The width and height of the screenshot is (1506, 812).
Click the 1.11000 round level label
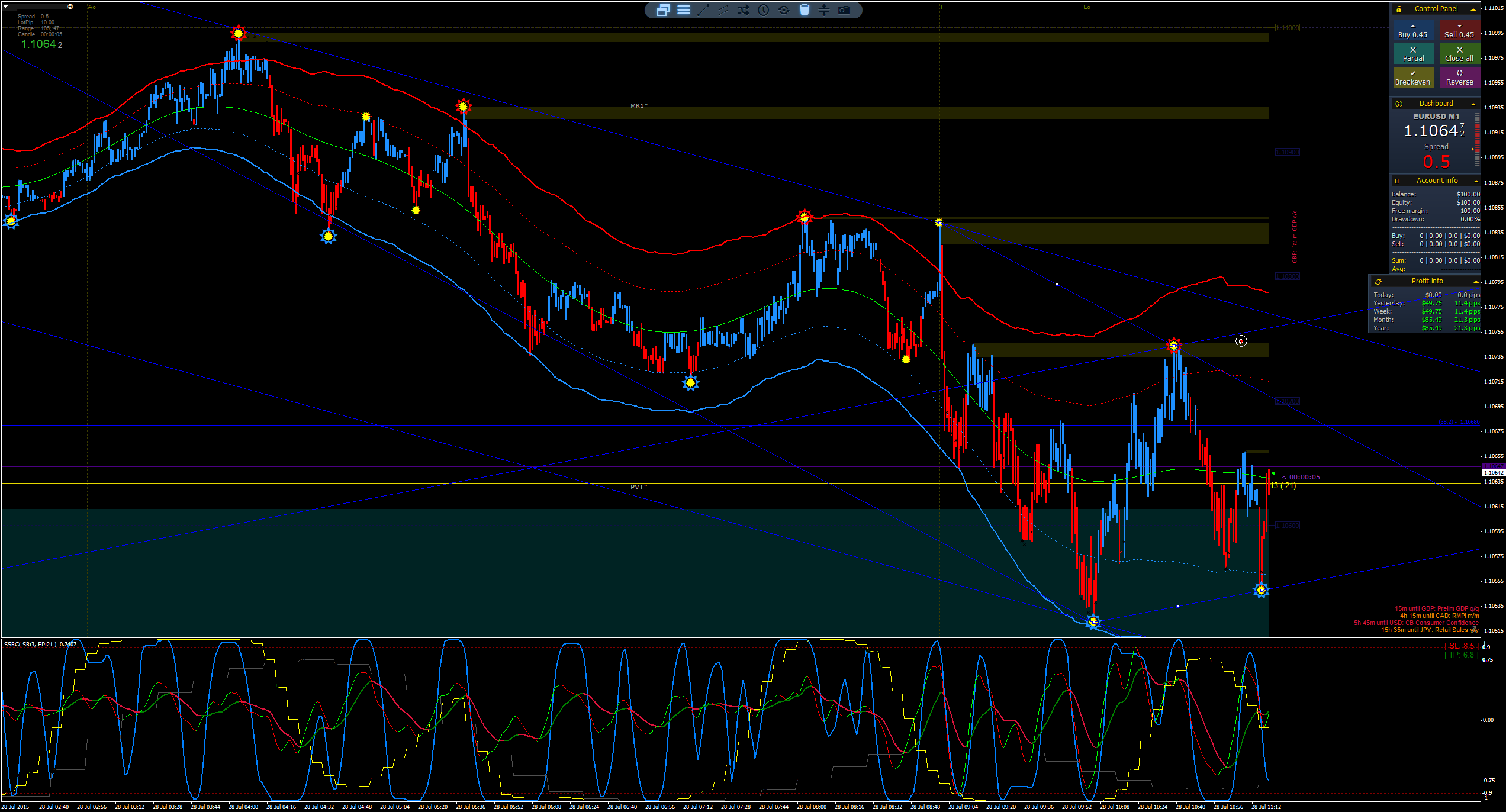[1287, 28]
